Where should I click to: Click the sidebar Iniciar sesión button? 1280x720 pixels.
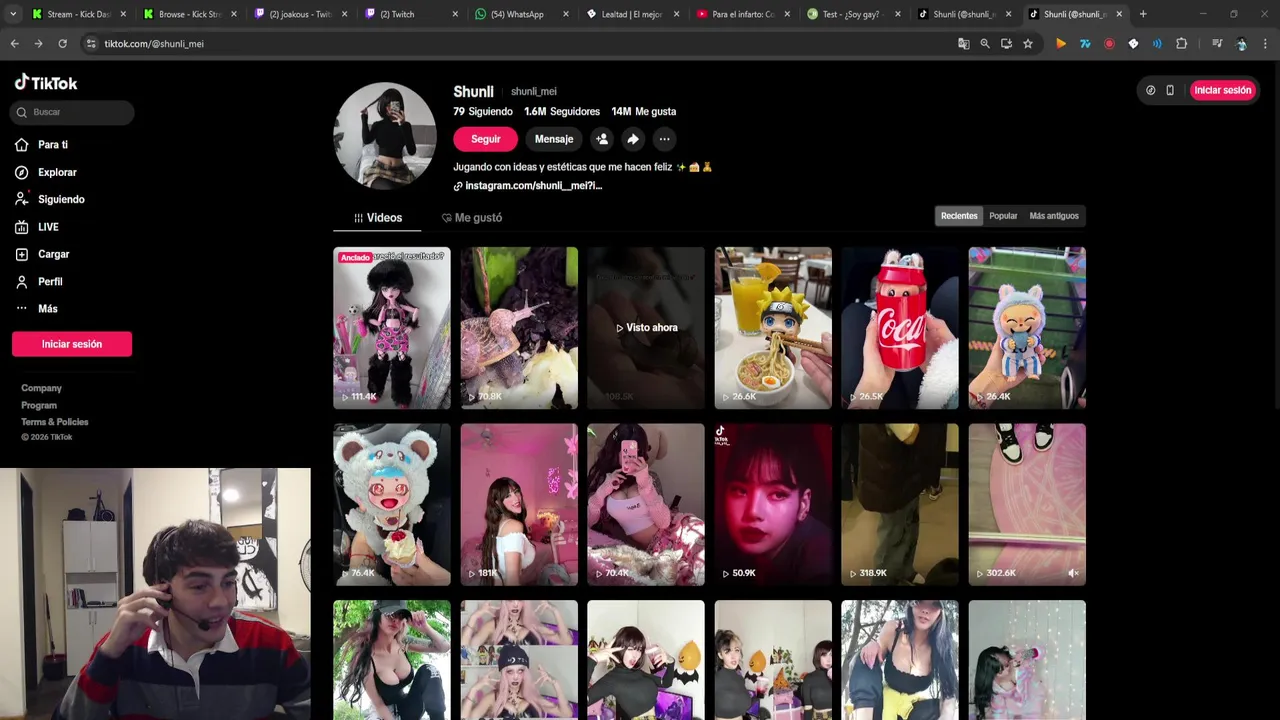pyautogui.click(x=72, y=344)
